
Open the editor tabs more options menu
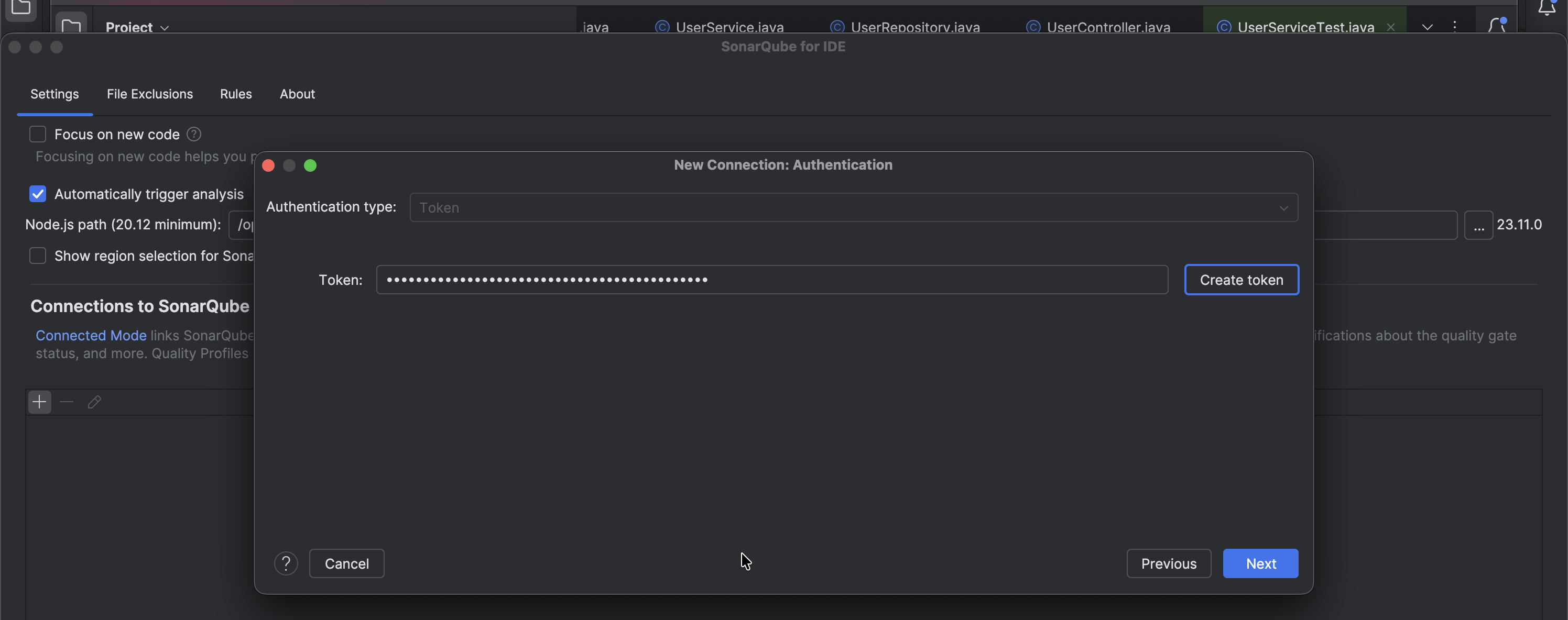point(1455,26)
